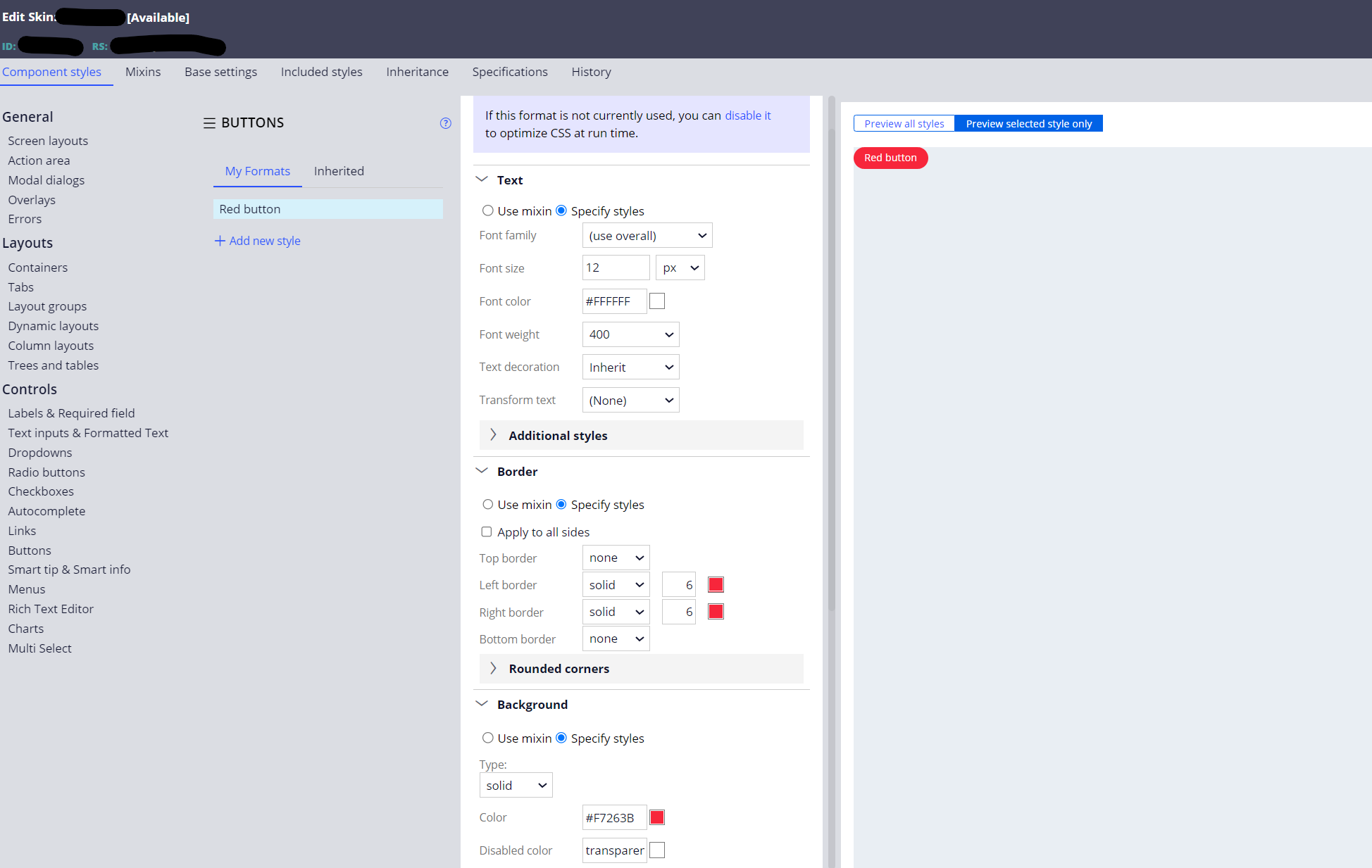Open the Buttons hamburger menu icon
Screen dimensions: 1372x868
coord(209,123)
